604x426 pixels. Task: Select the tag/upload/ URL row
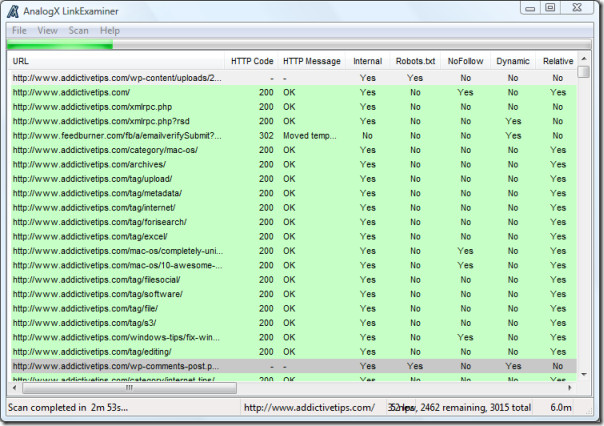(x=293, y=179)
